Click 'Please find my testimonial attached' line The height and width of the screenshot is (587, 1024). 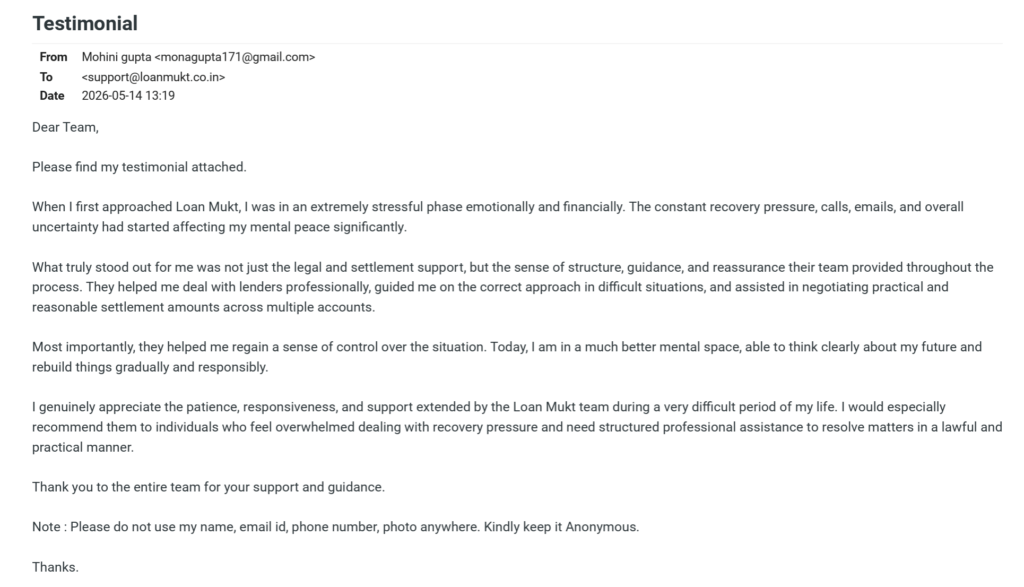(x=139, y=167)
